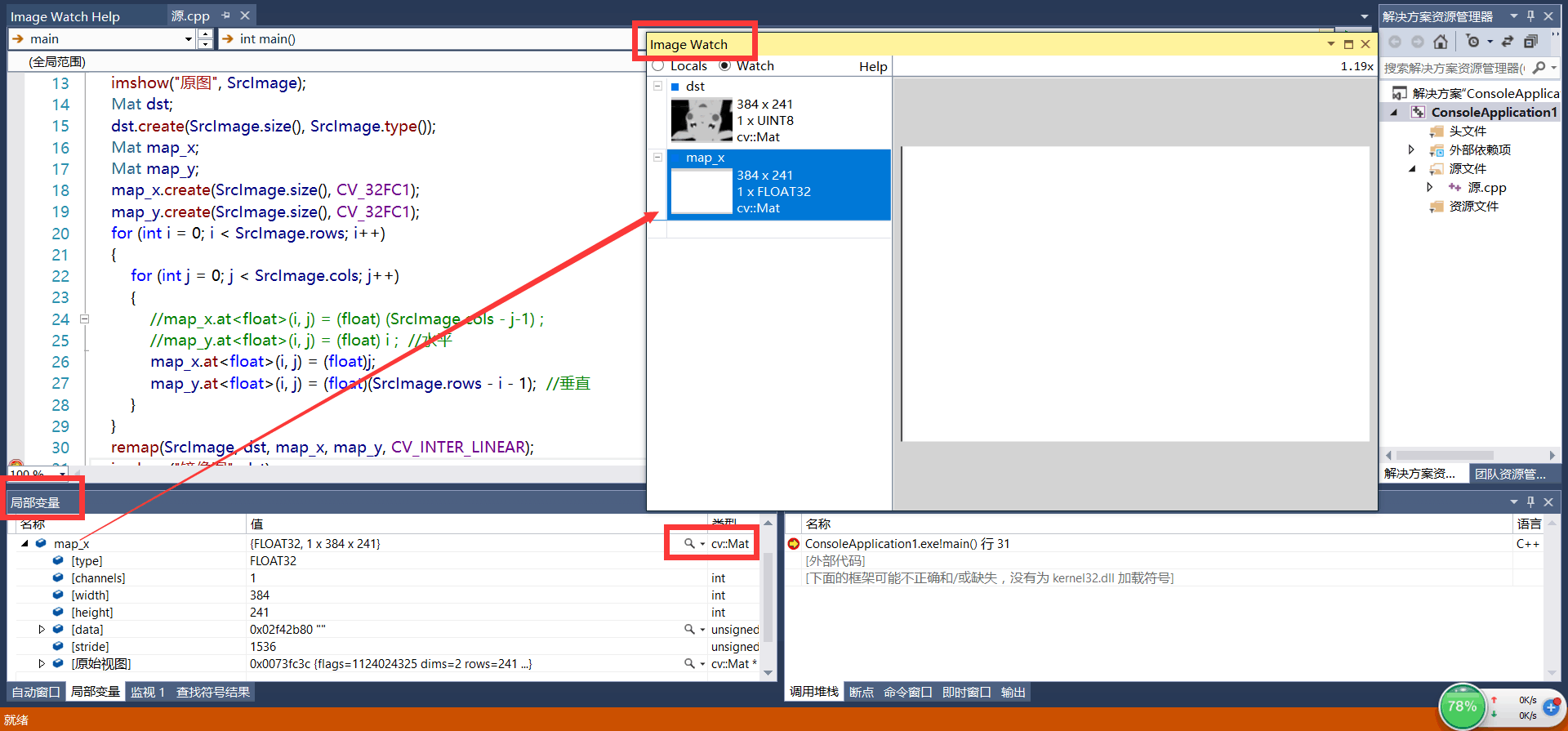
Task: Select the Locals radio button in Image Watch
Action: tap(658, 66)
